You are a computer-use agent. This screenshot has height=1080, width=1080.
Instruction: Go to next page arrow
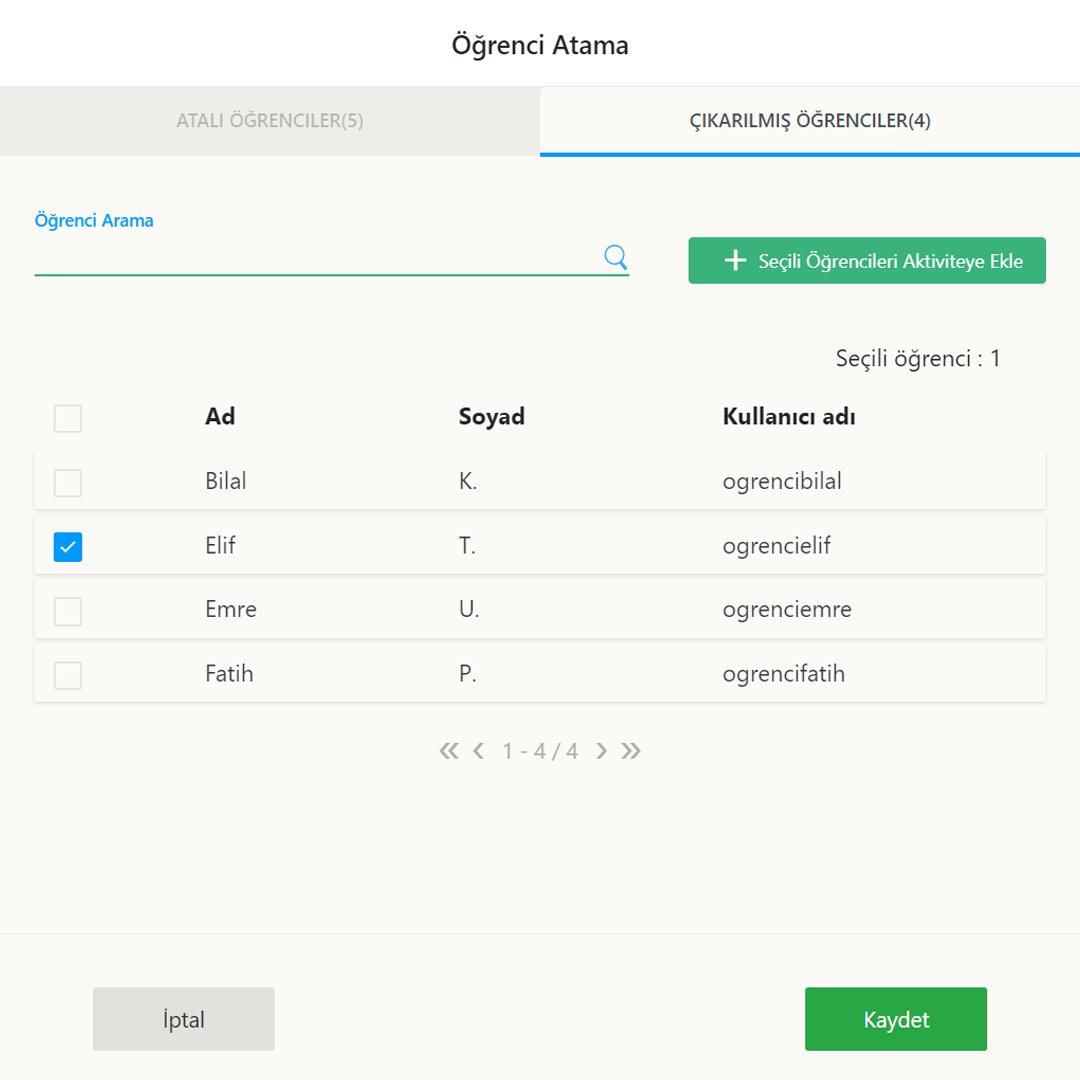click(601, 751)
